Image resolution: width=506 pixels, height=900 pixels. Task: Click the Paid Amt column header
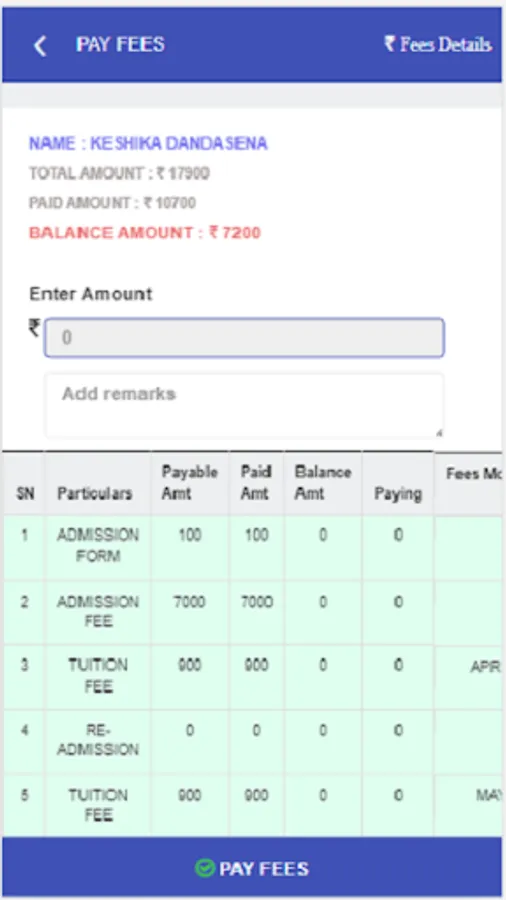pos(256,483)
